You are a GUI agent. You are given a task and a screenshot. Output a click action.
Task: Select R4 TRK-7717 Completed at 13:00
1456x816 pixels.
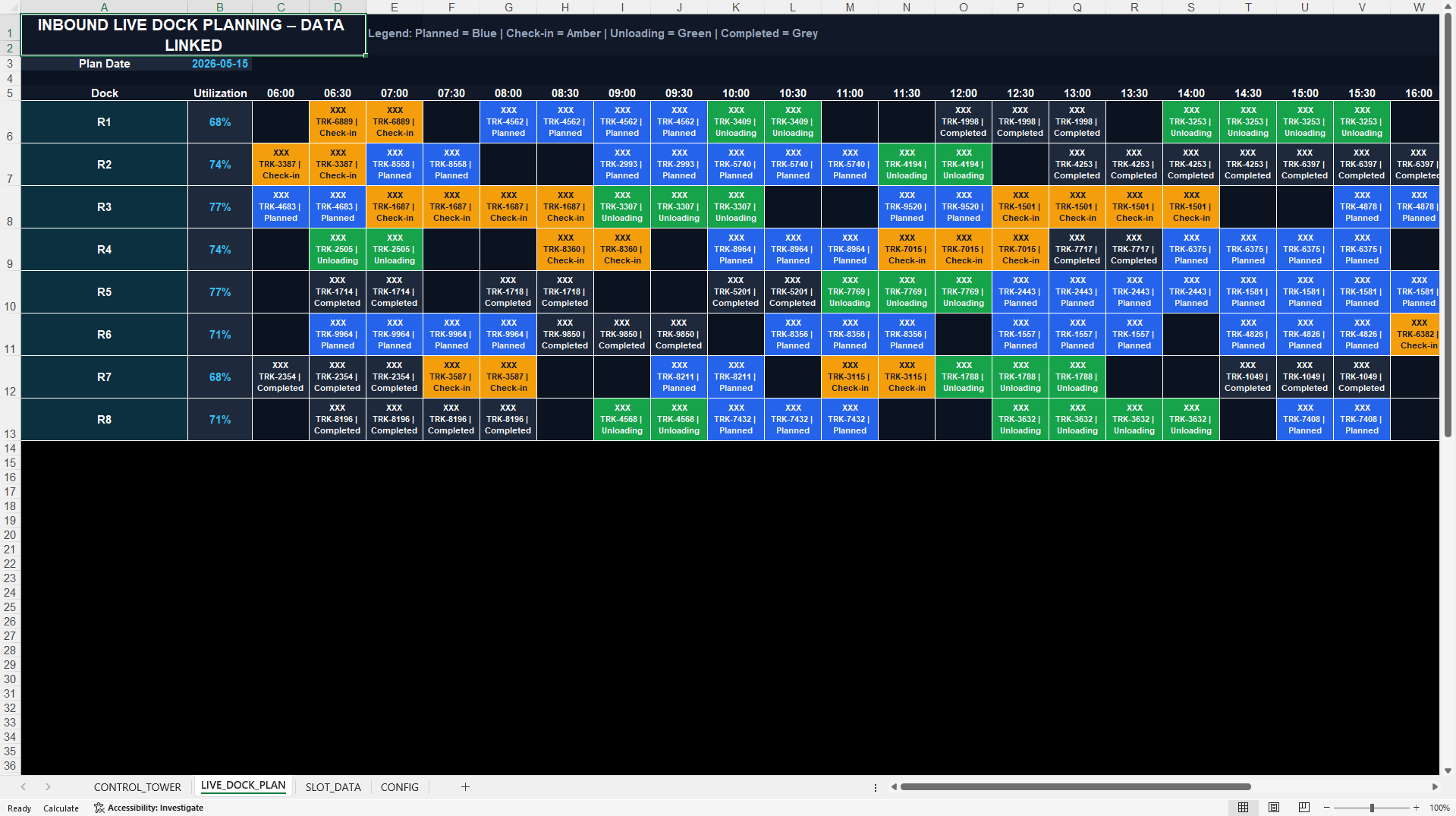1077,250
